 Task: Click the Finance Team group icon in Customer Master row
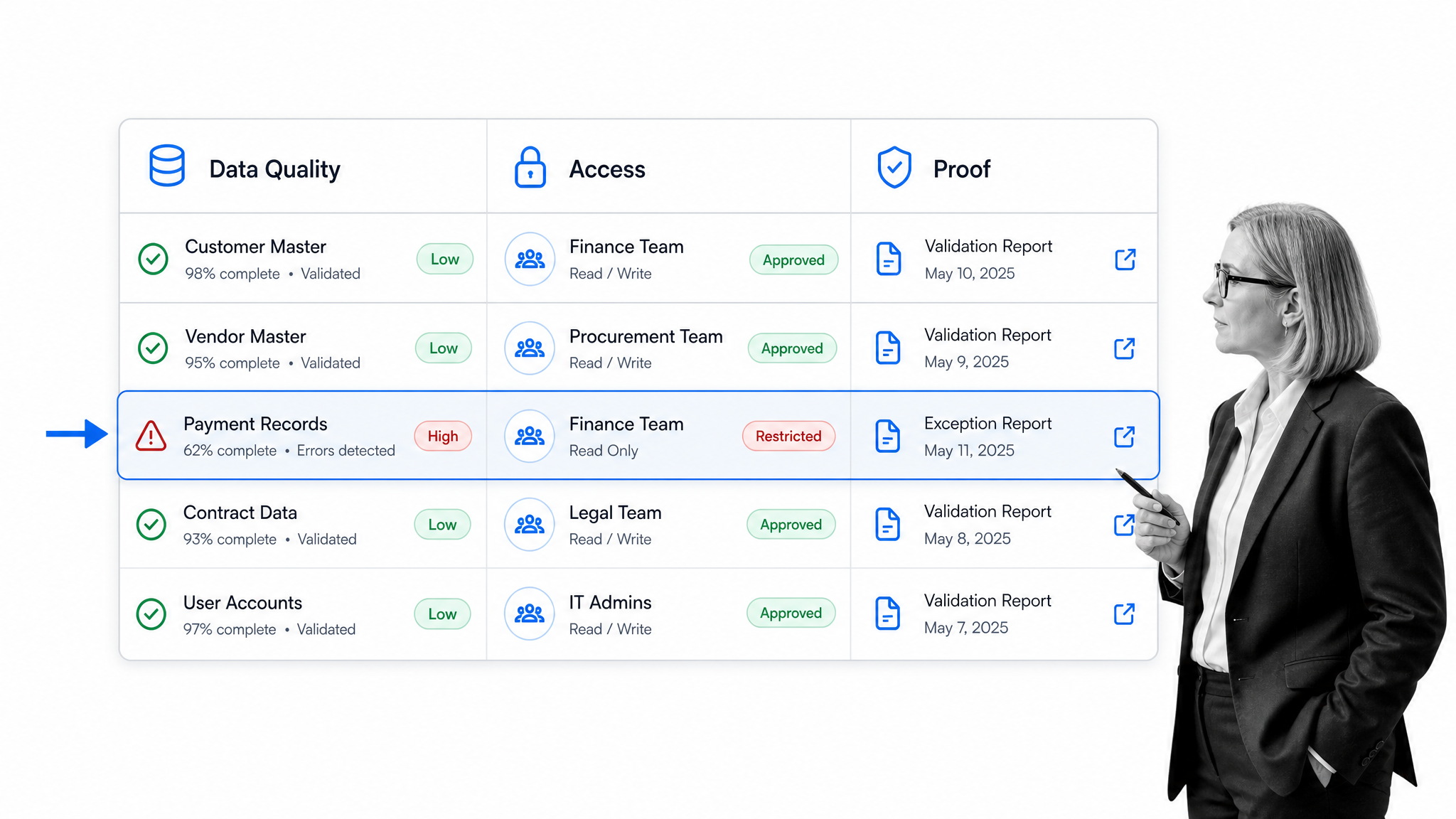click(x=530, y=259)
